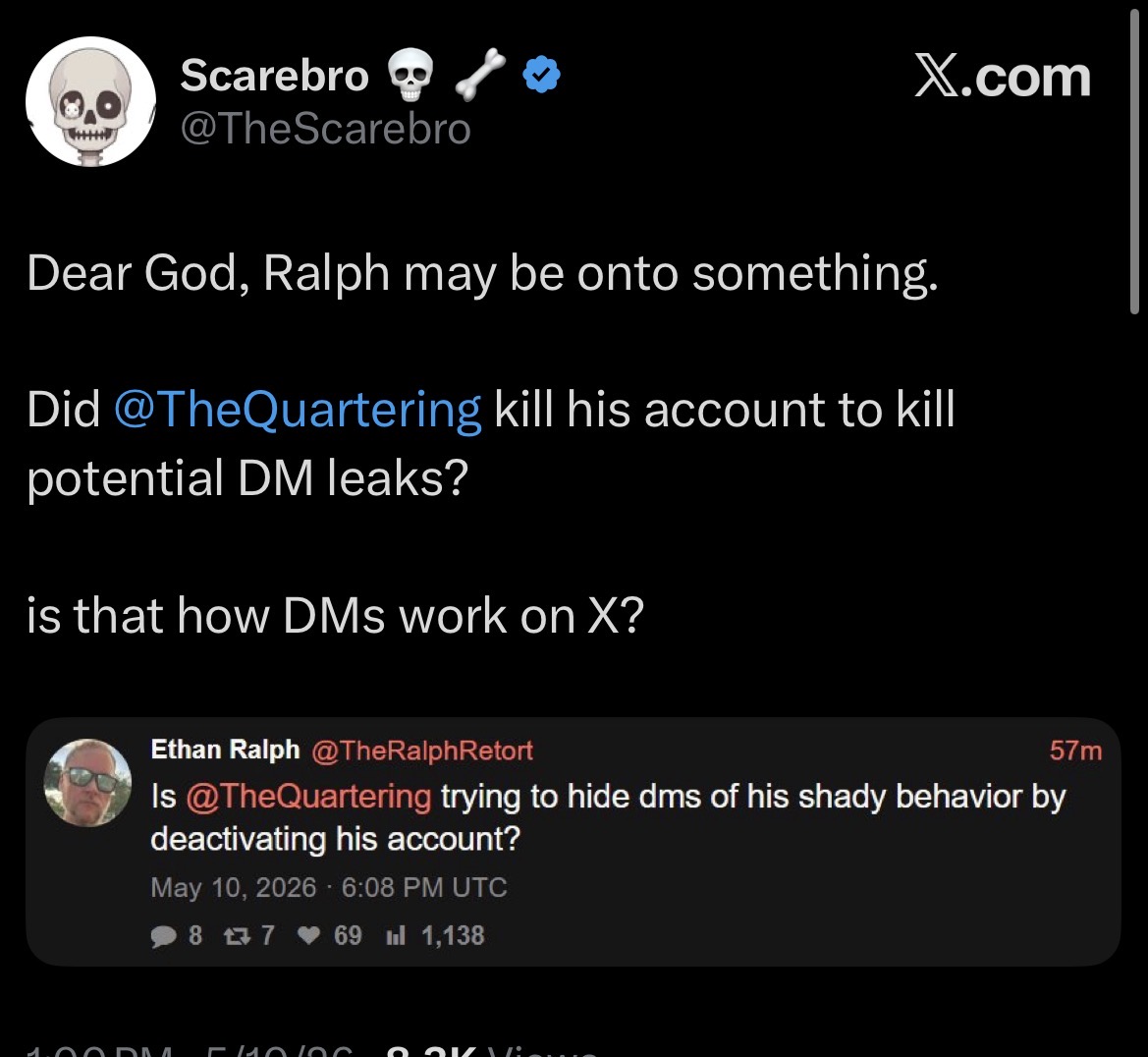The height and width of the screenshot is (1057, 1148).
Task: Open the @TheRalphRetort handle
Action: [x=422, y=751]
